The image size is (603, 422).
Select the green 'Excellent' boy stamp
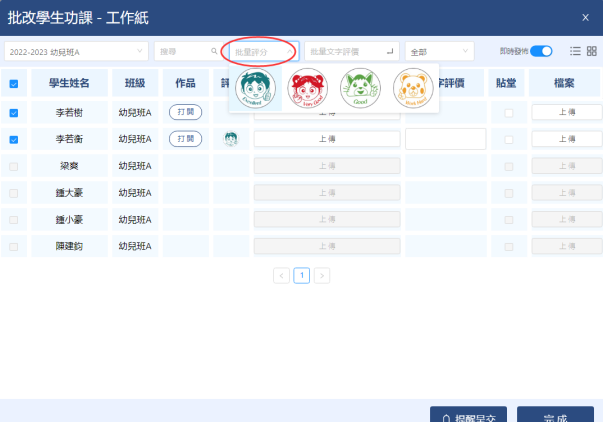255,88
